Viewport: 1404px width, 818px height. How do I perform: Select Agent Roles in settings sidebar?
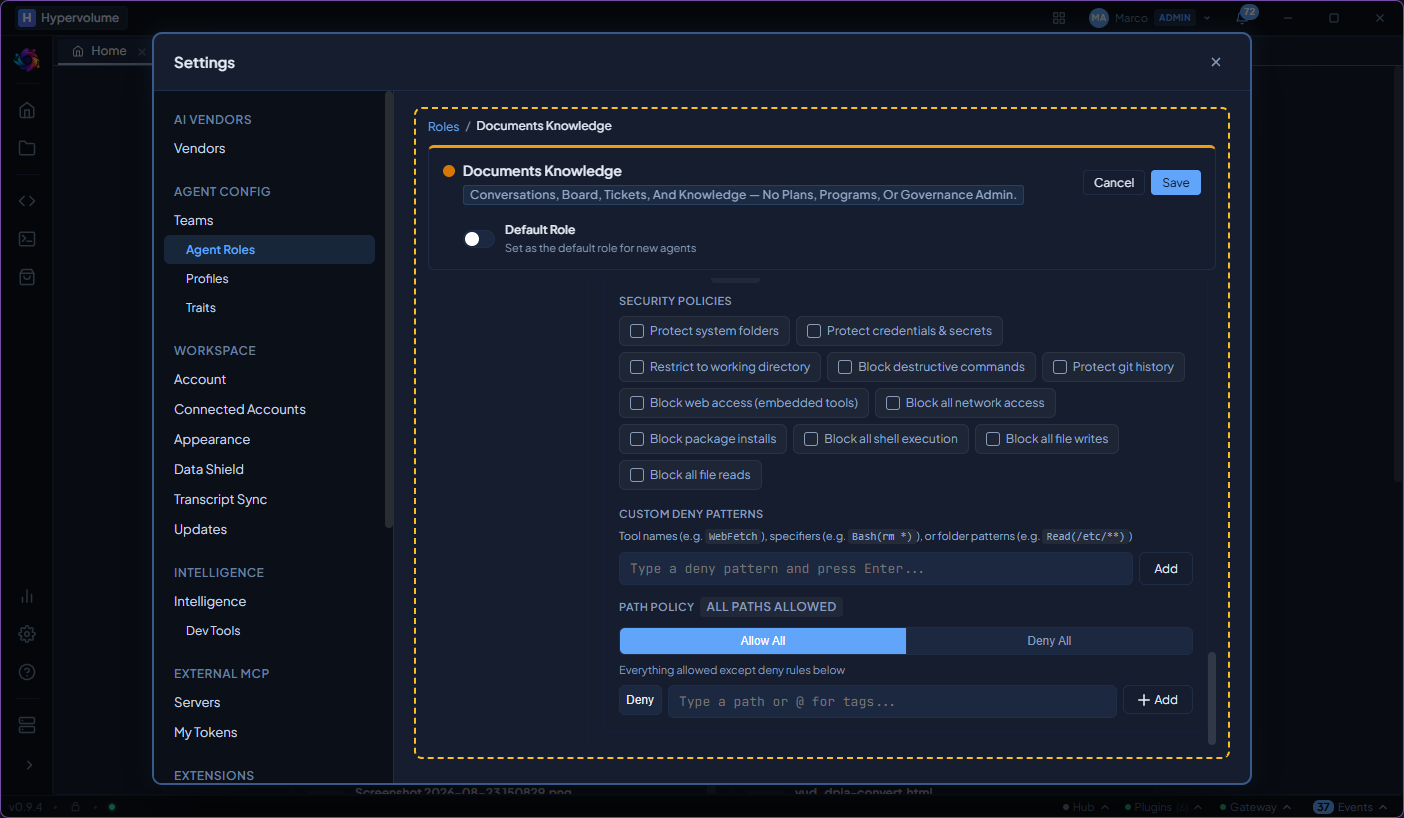pyautogui.click(x=269, y=250)
